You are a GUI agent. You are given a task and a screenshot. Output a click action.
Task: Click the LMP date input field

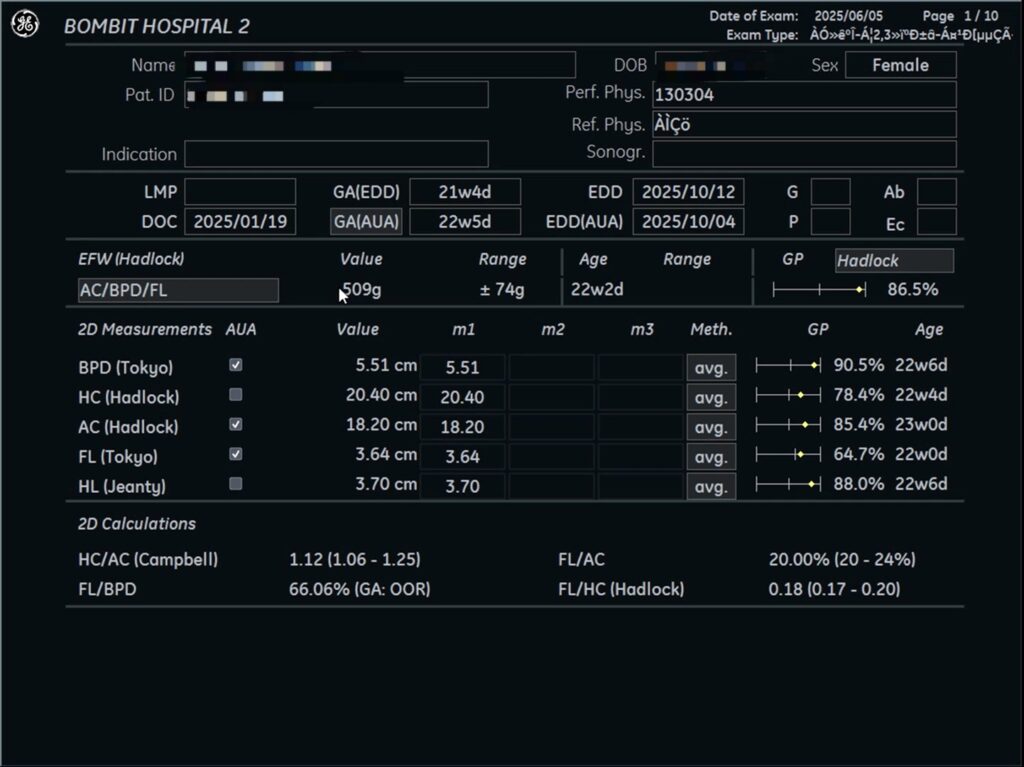click(x=240, y=192)
